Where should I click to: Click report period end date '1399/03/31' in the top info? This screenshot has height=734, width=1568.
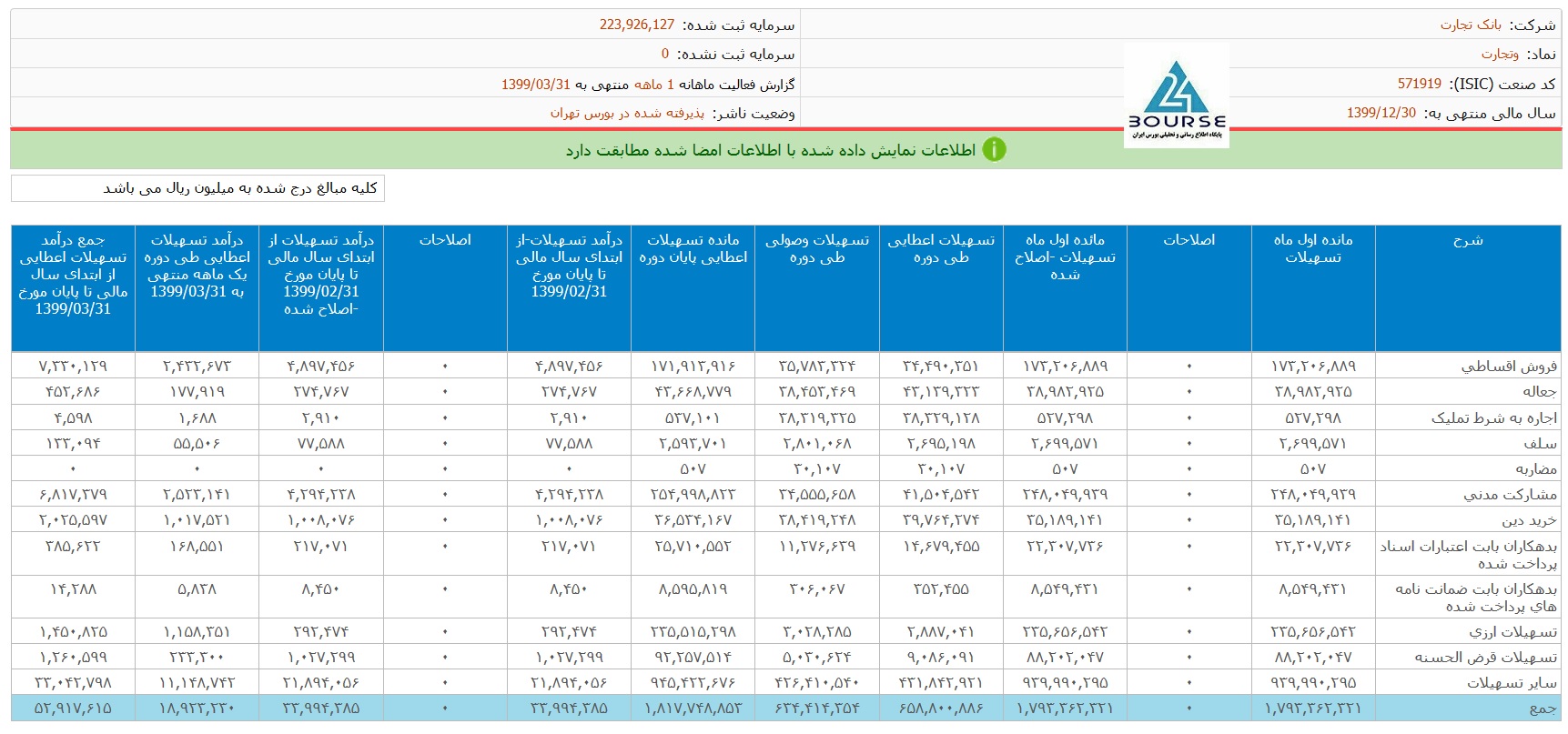click(536, 84)
